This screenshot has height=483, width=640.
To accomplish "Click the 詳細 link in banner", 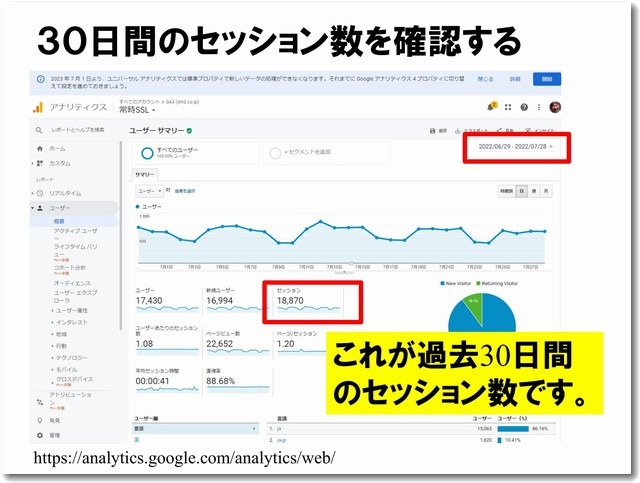I will tap(514, 78).
